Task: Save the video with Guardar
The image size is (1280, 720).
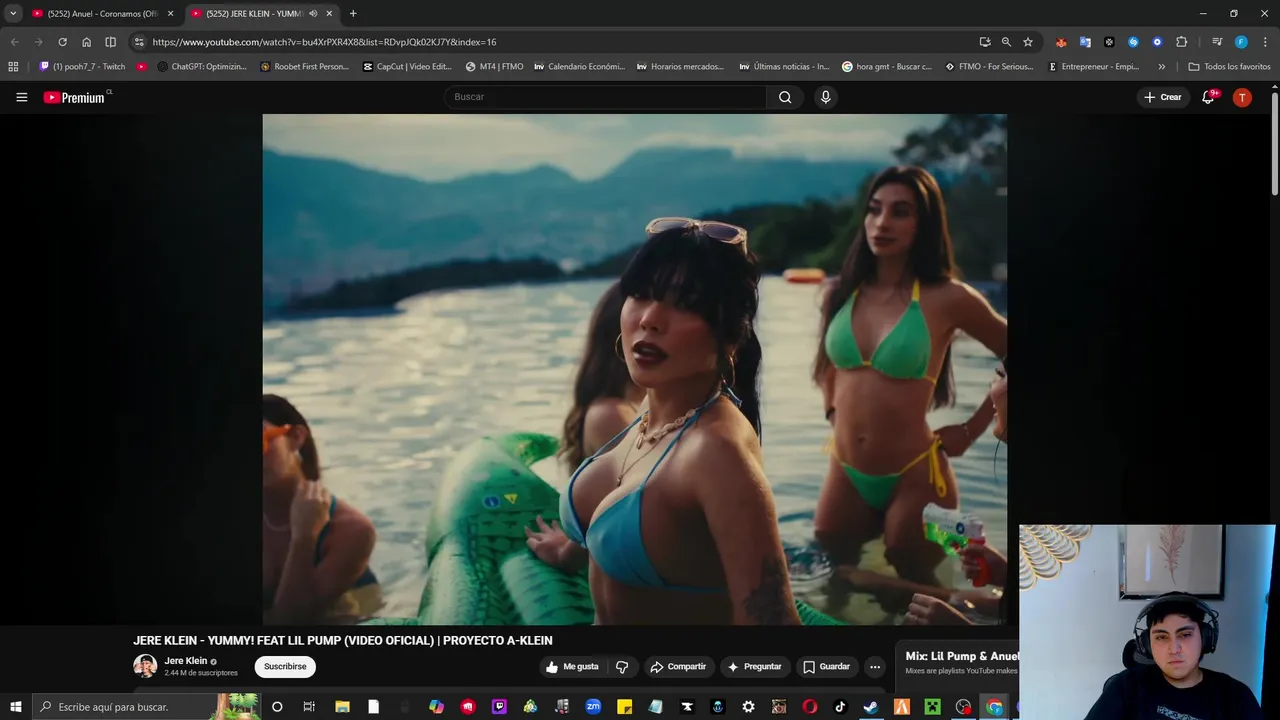Action: [x=826, y=667]
